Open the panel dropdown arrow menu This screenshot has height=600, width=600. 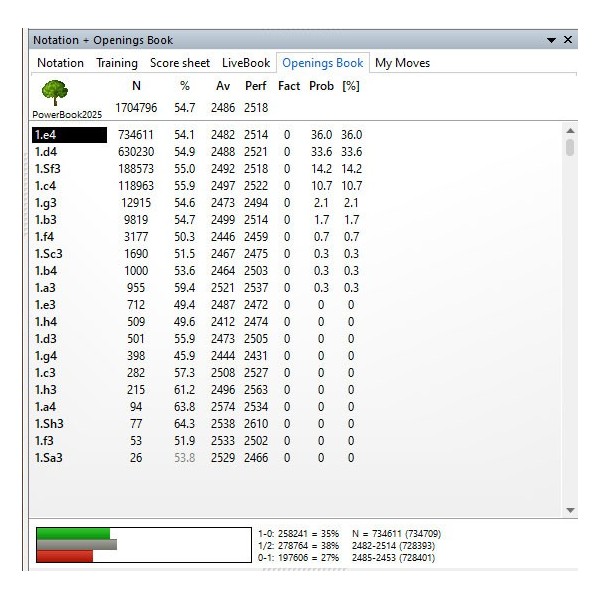551,40
